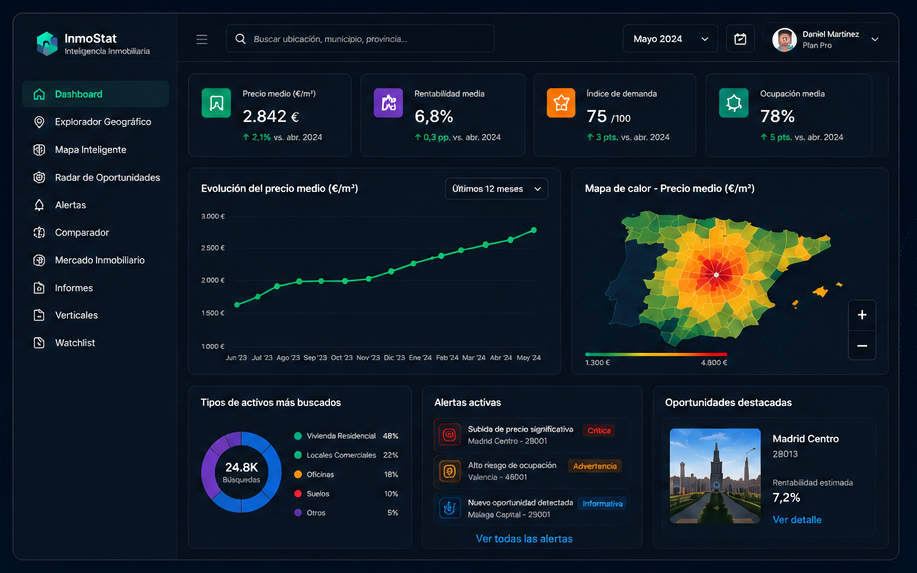Click the green Precio medio card icon

click(216, 103)
